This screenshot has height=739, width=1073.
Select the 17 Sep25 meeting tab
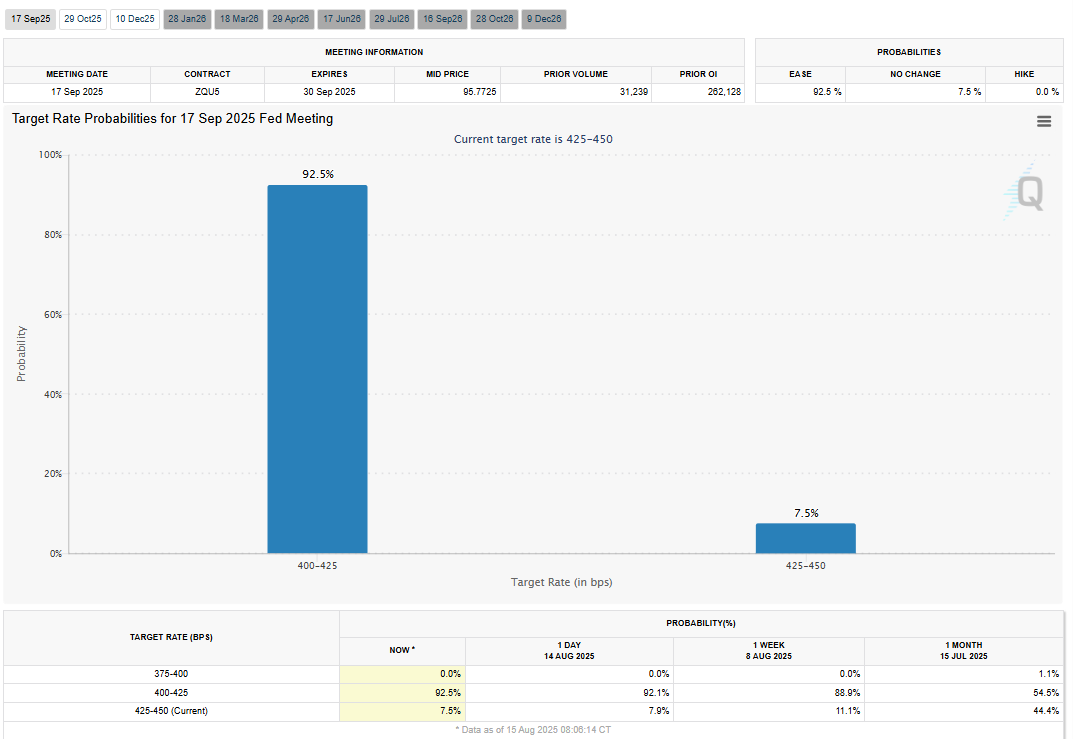31,19
